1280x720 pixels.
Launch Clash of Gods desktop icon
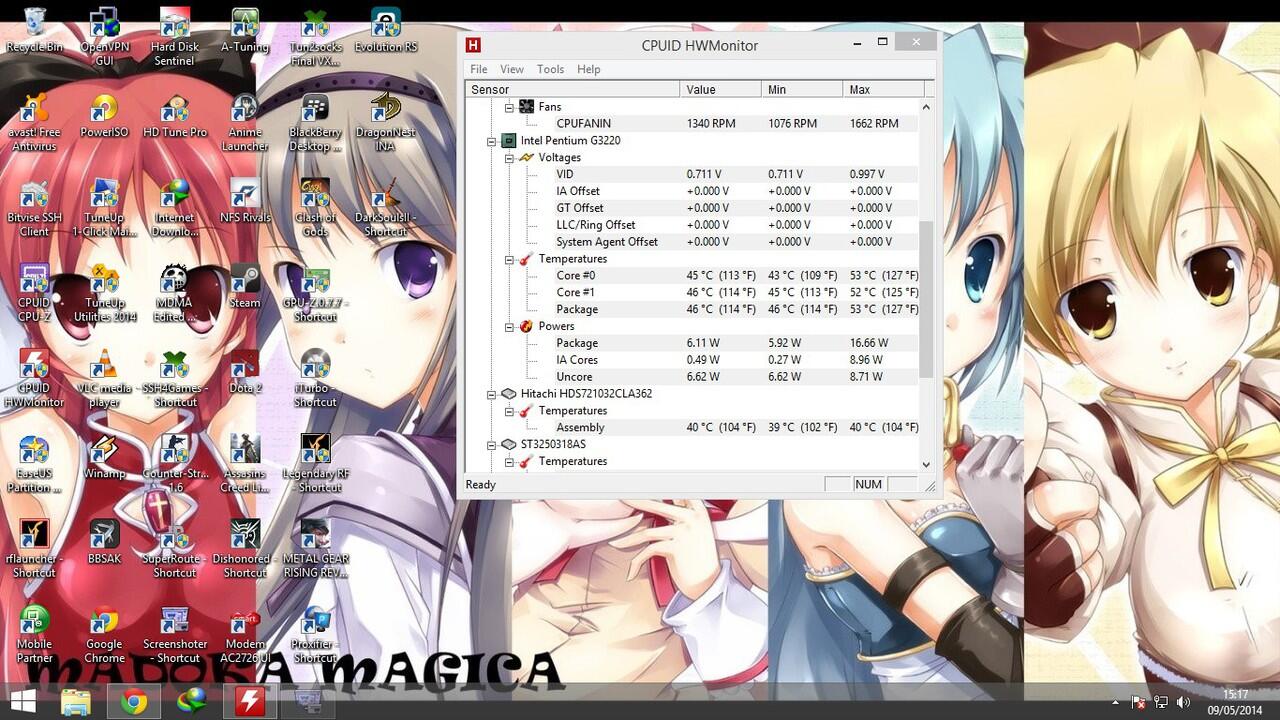tap(315, 208)
